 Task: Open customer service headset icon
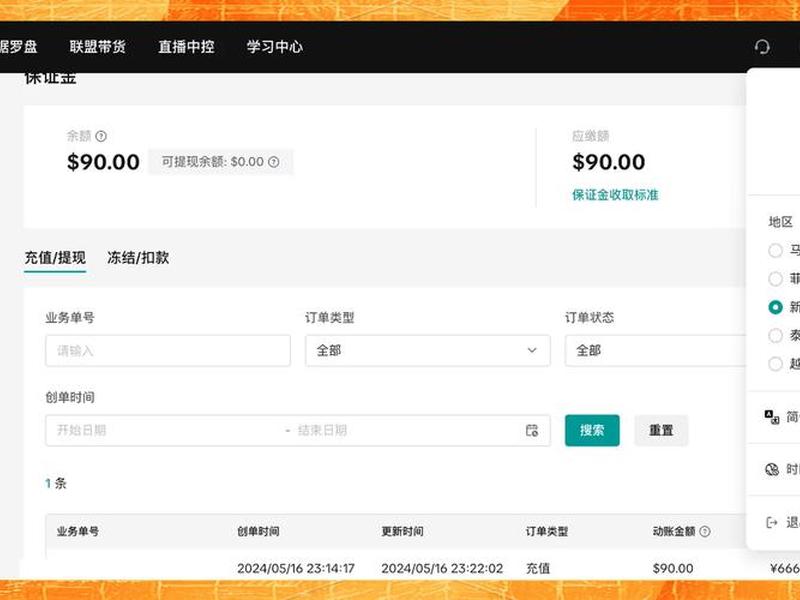point(762,47)
